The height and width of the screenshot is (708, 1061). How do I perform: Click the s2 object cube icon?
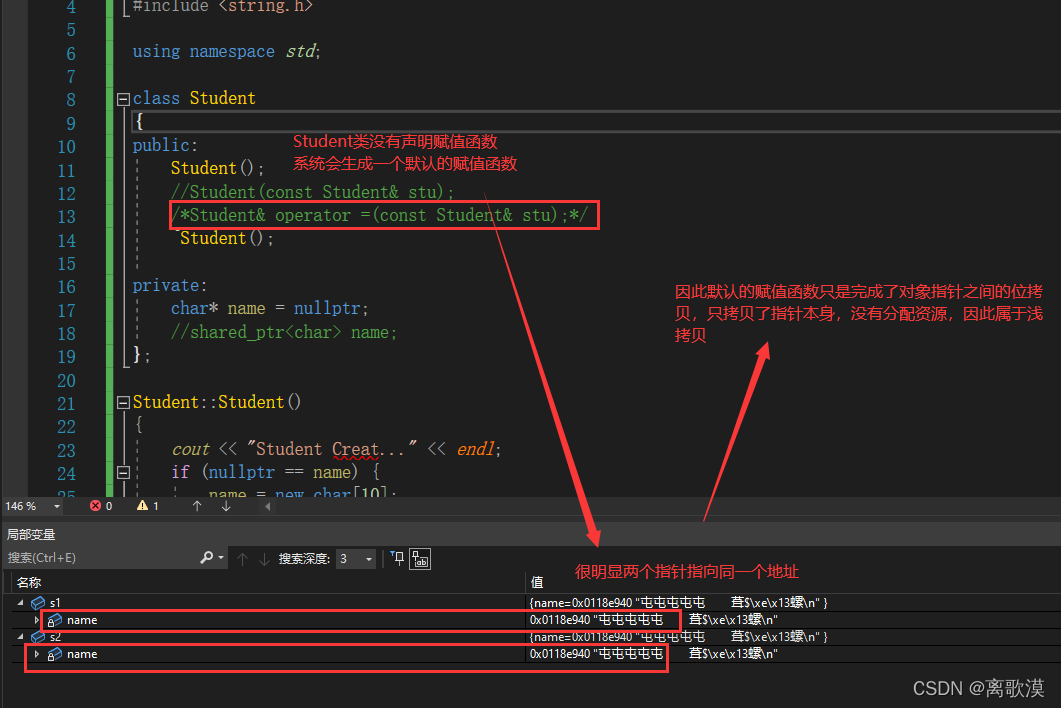pos(39,637)
